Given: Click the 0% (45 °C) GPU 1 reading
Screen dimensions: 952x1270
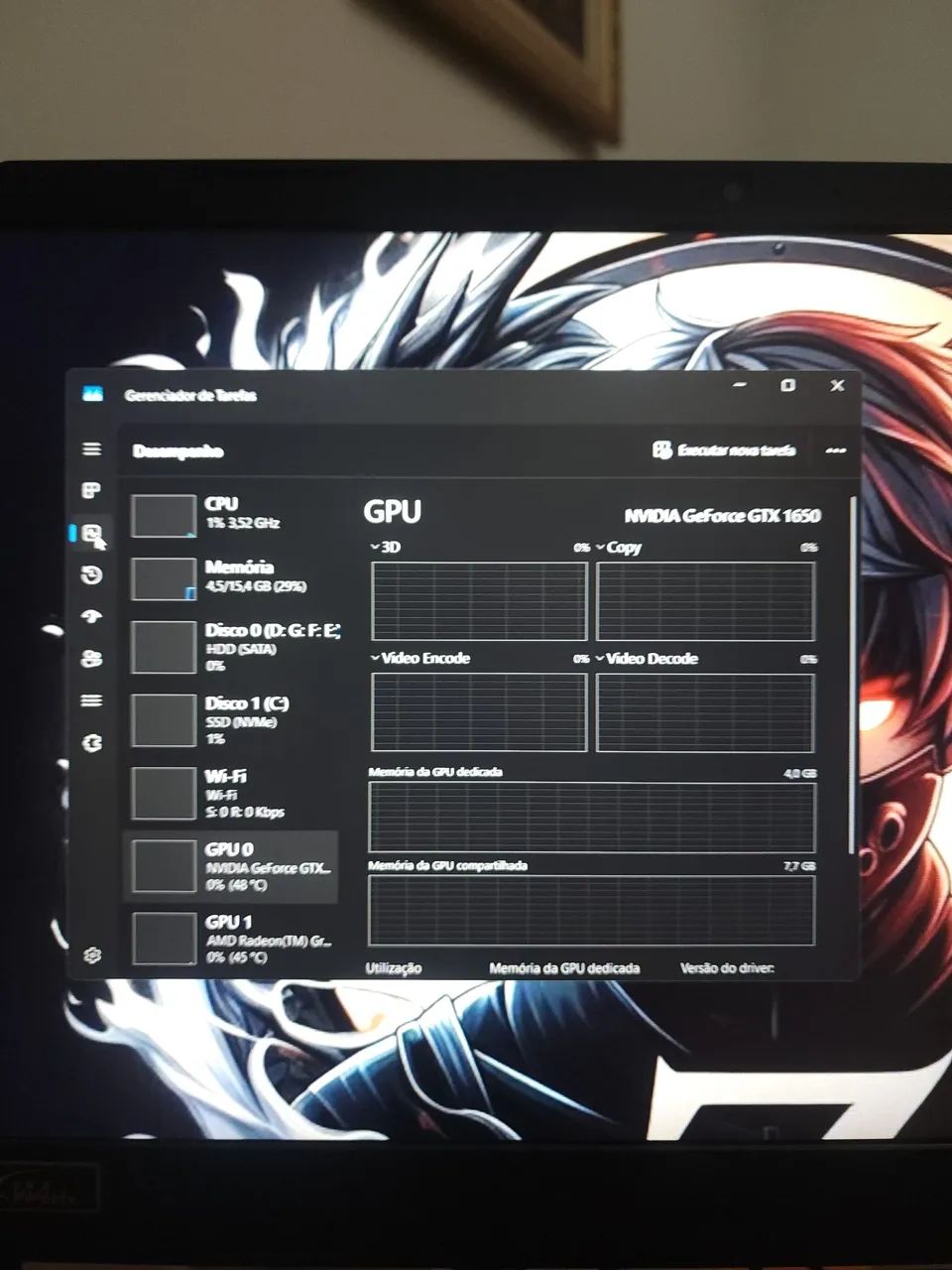Looking at the screenshot, I should [x=237, y=957].
